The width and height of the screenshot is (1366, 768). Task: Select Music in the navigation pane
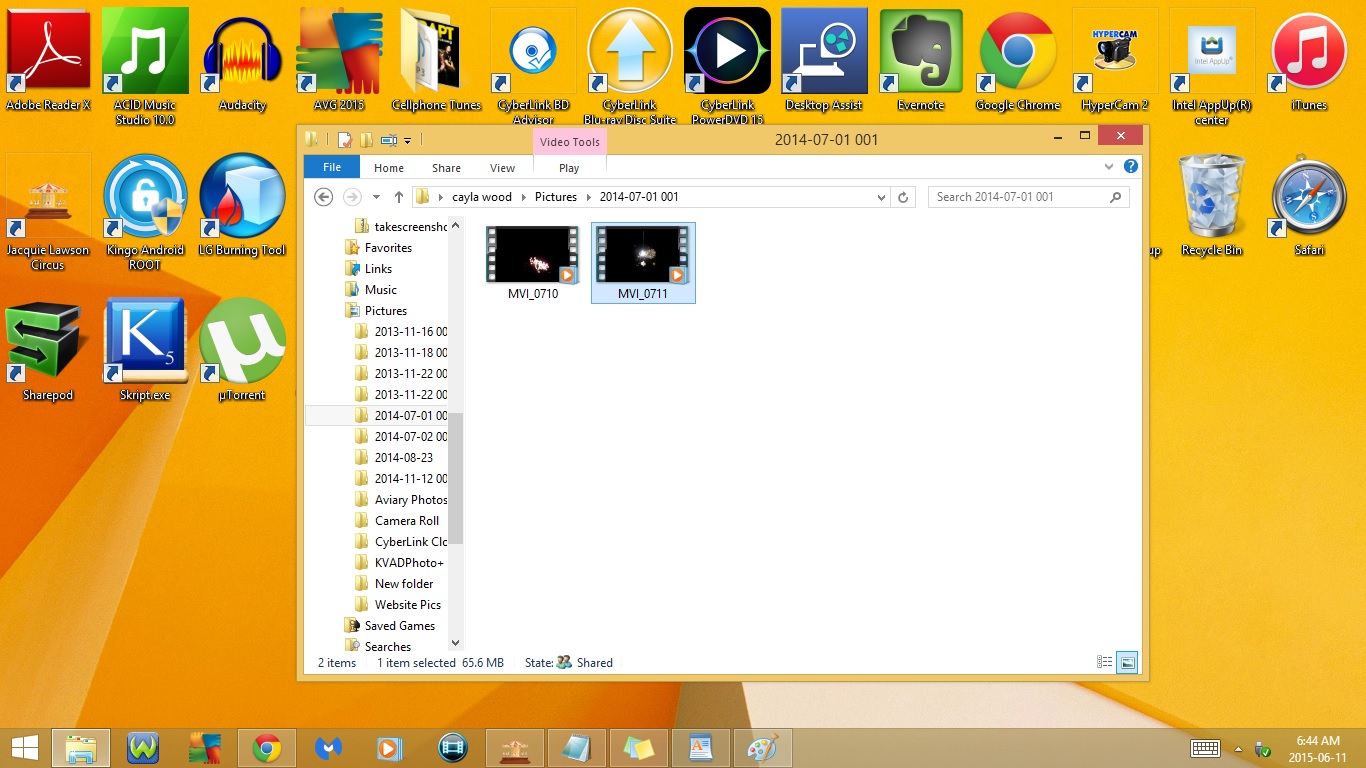pyautogui.click(x=380, y=290)
